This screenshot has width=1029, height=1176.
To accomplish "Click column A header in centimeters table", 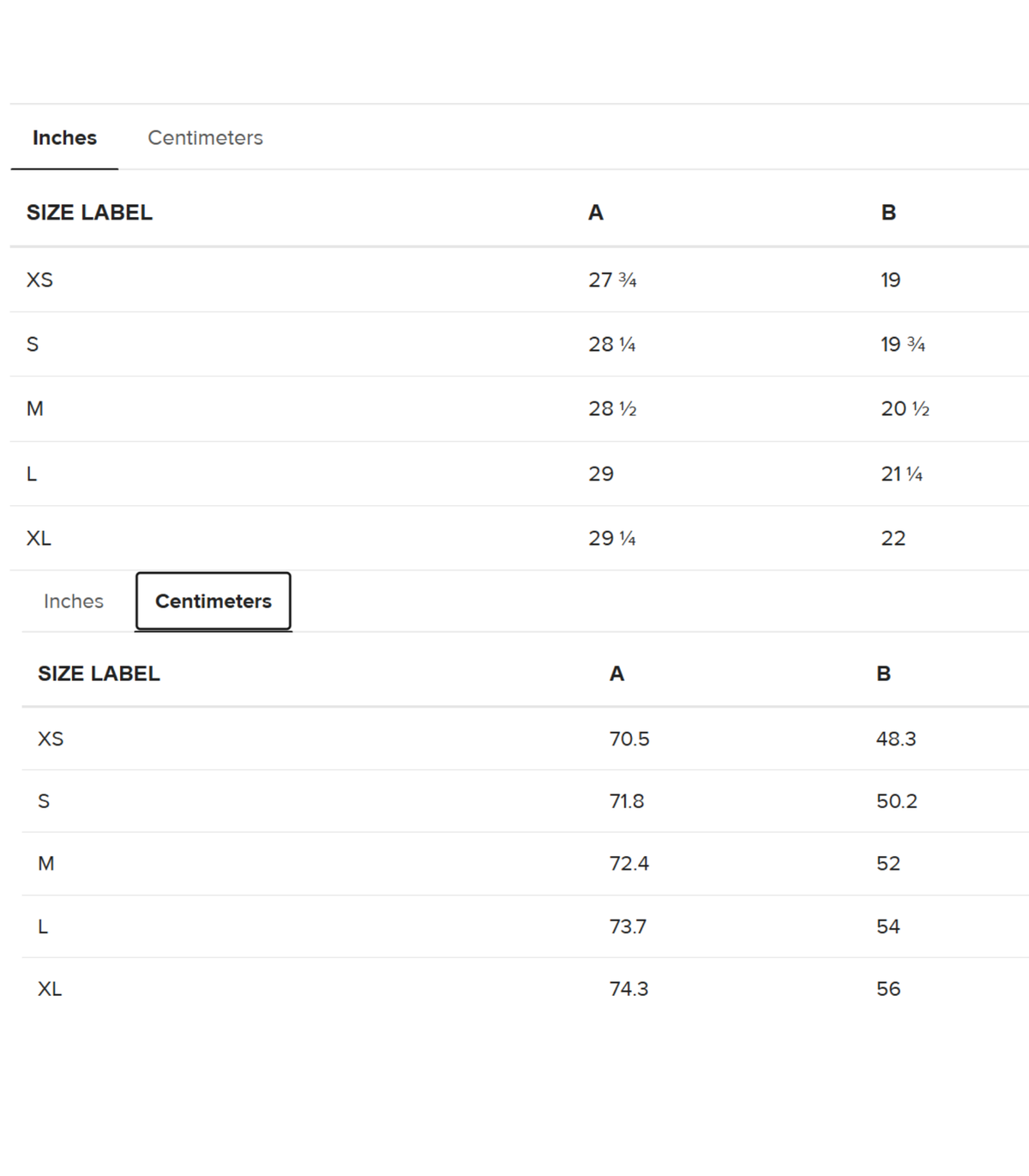I will (617, 674).
